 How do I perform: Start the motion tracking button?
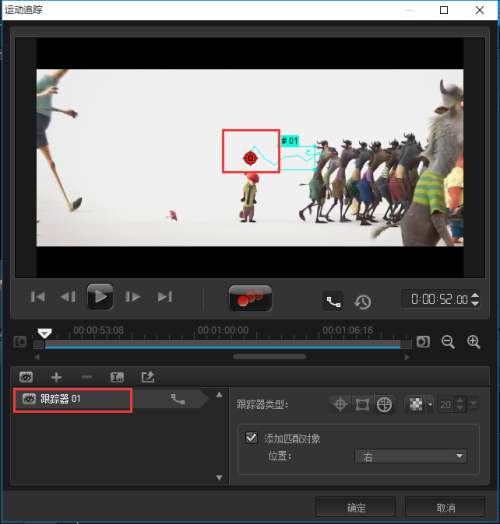pos(250,298)
